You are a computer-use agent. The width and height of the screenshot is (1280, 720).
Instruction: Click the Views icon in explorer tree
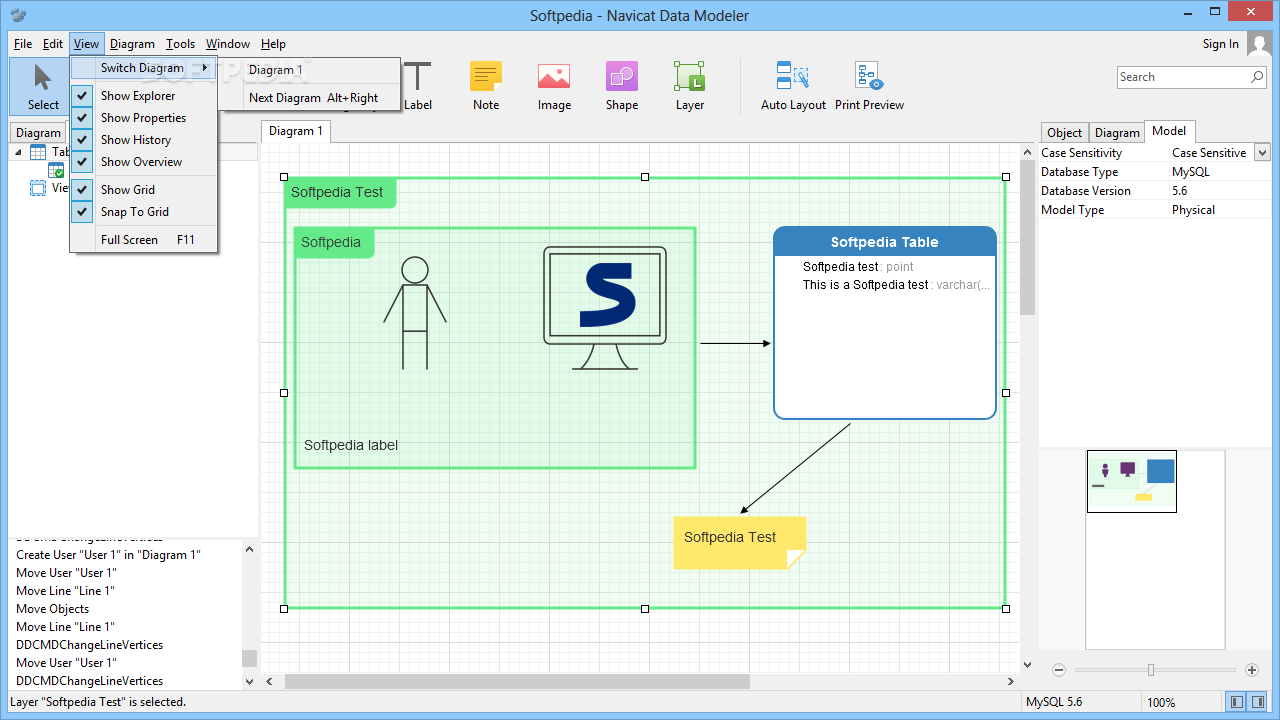click(38, 187)
